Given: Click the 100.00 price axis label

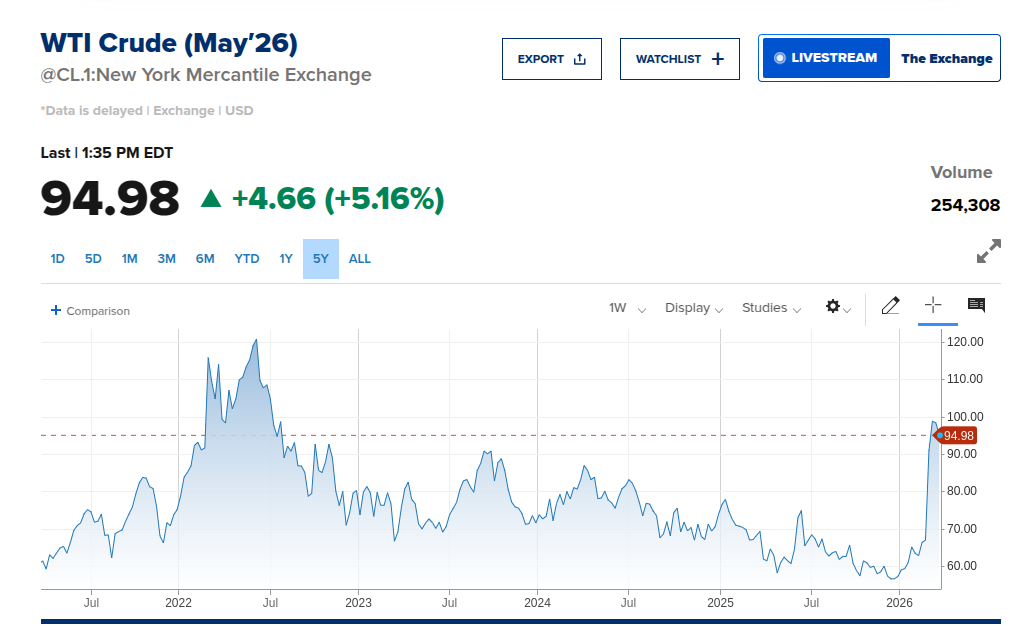Looking at the screenshot, I should click(x=965, y=417).
